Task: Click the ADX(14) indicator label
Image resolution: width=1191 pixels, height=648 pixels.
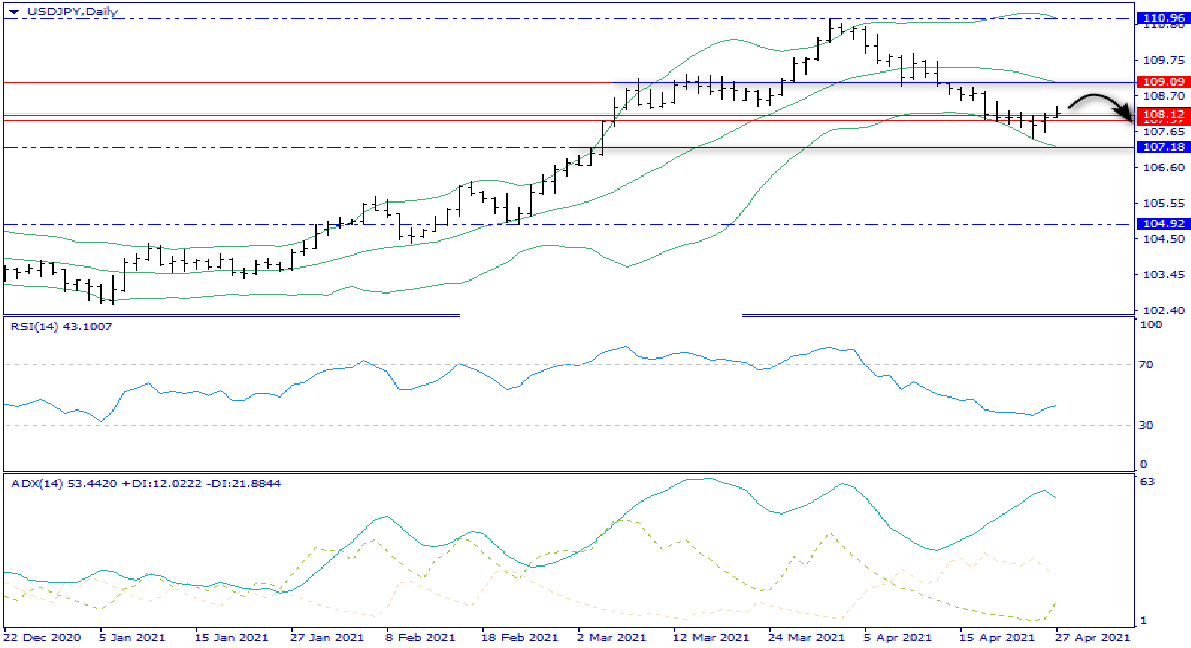Action: click(145, 483)
